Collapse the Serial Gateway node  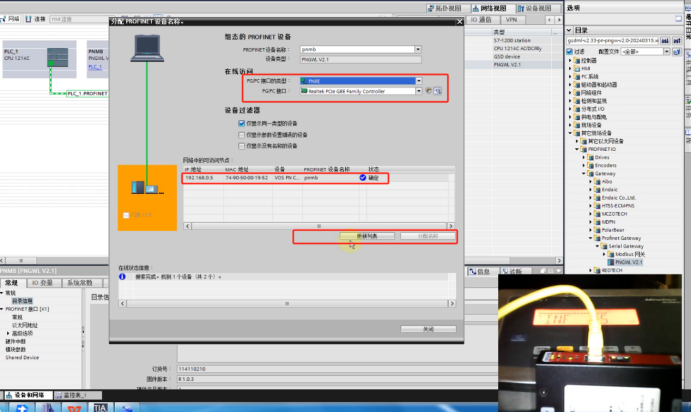click(x=597, y=246)
